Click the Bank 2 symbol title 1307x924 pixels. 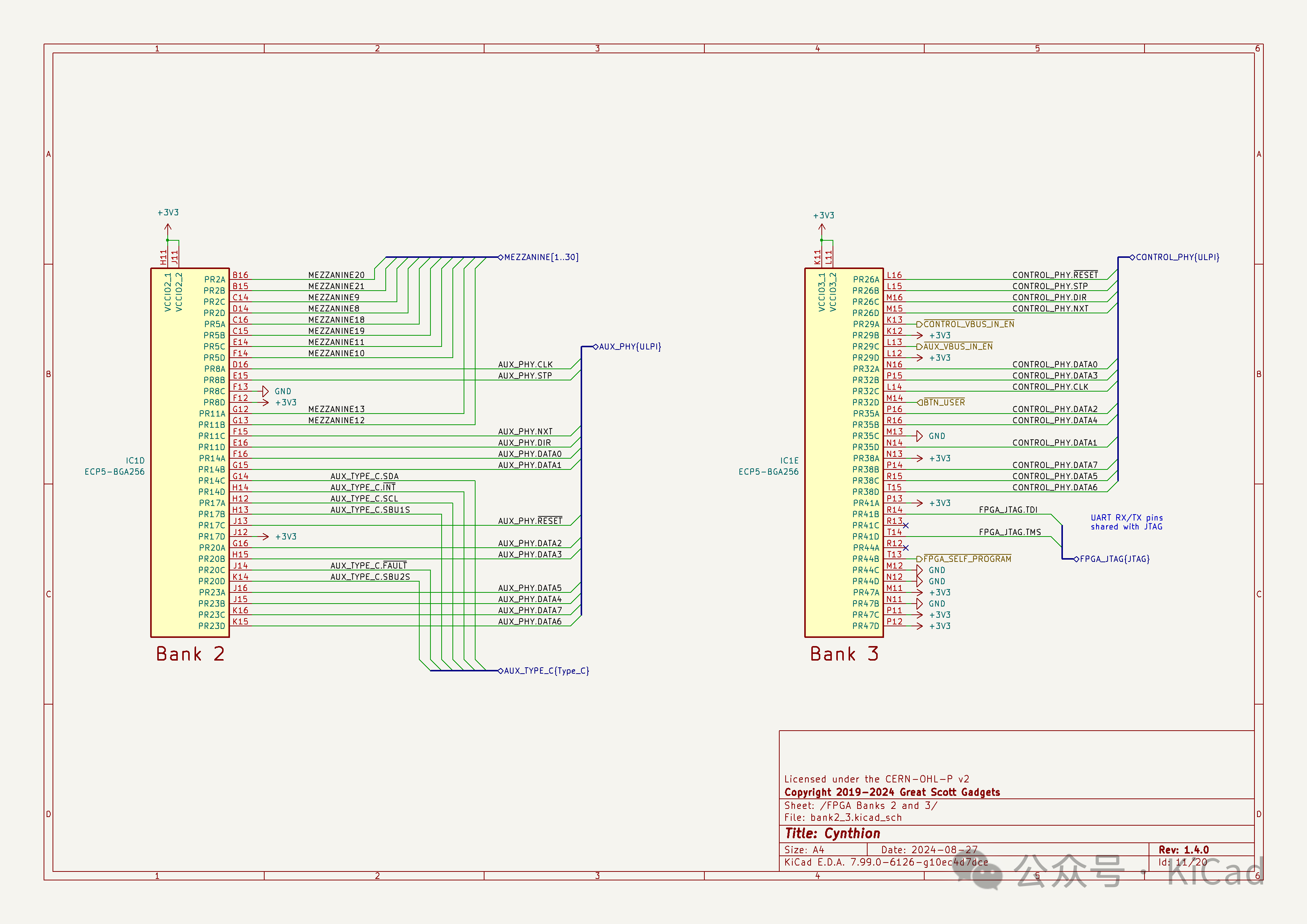pos(190,654)
